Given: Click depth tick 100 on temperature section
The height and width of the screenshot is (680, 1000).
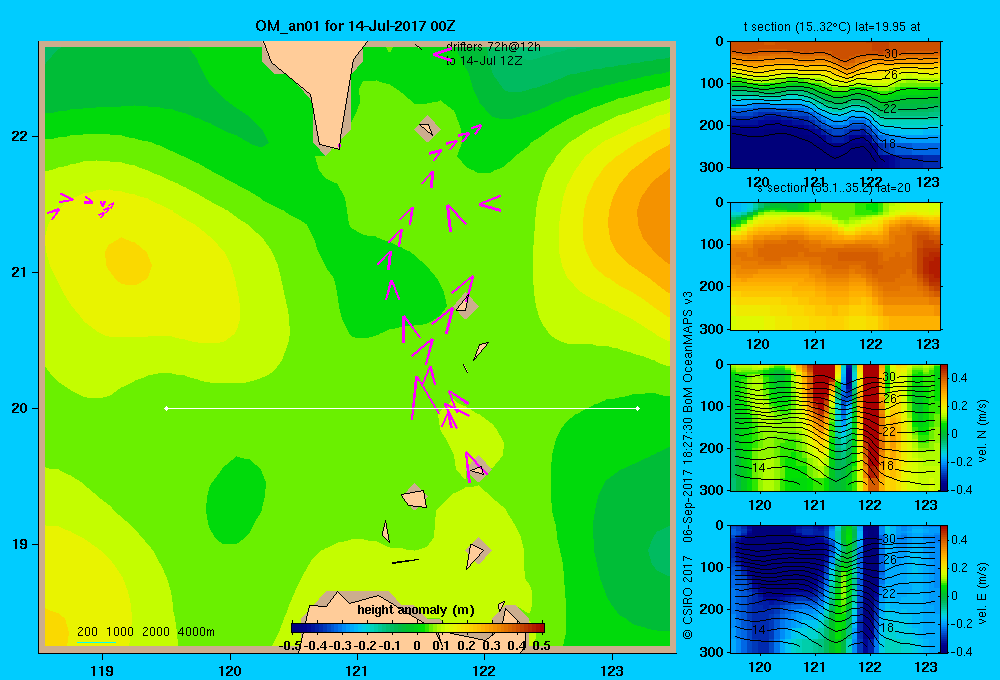Looking at the screenshot, I should pyautogui.click(x=713, y=84).
